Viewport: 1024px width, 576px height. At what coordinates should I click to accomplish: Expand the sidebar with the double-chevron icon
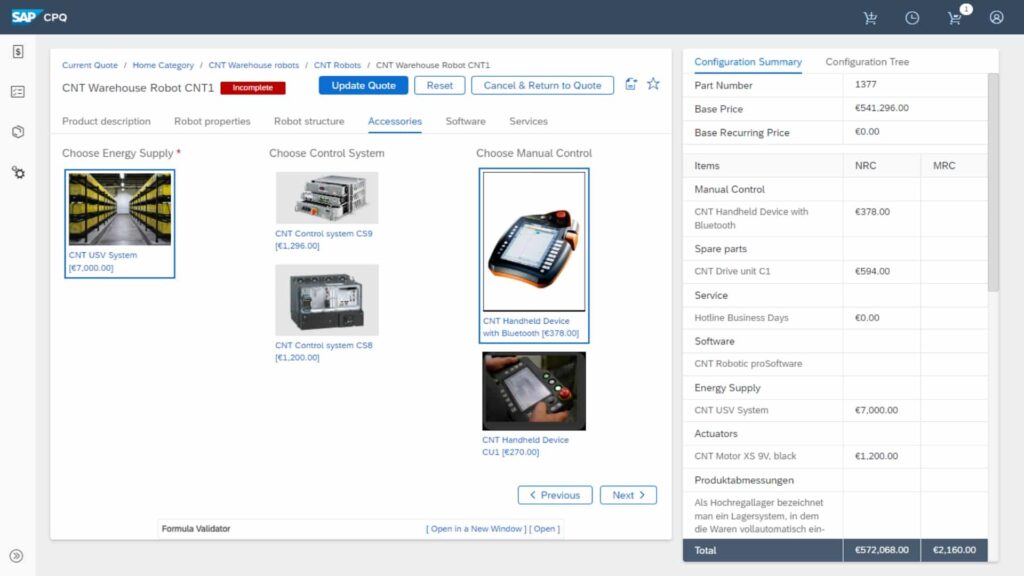tap(17, 556)
